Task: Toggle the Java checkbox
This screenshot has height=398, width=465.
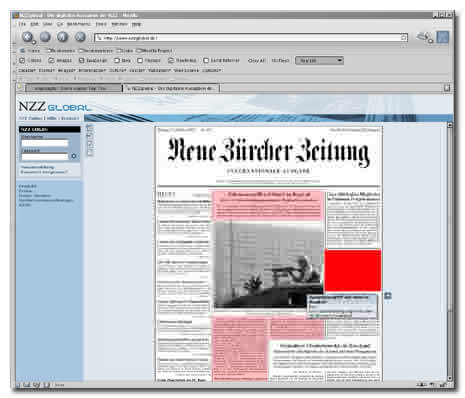Action: [117, 60]
